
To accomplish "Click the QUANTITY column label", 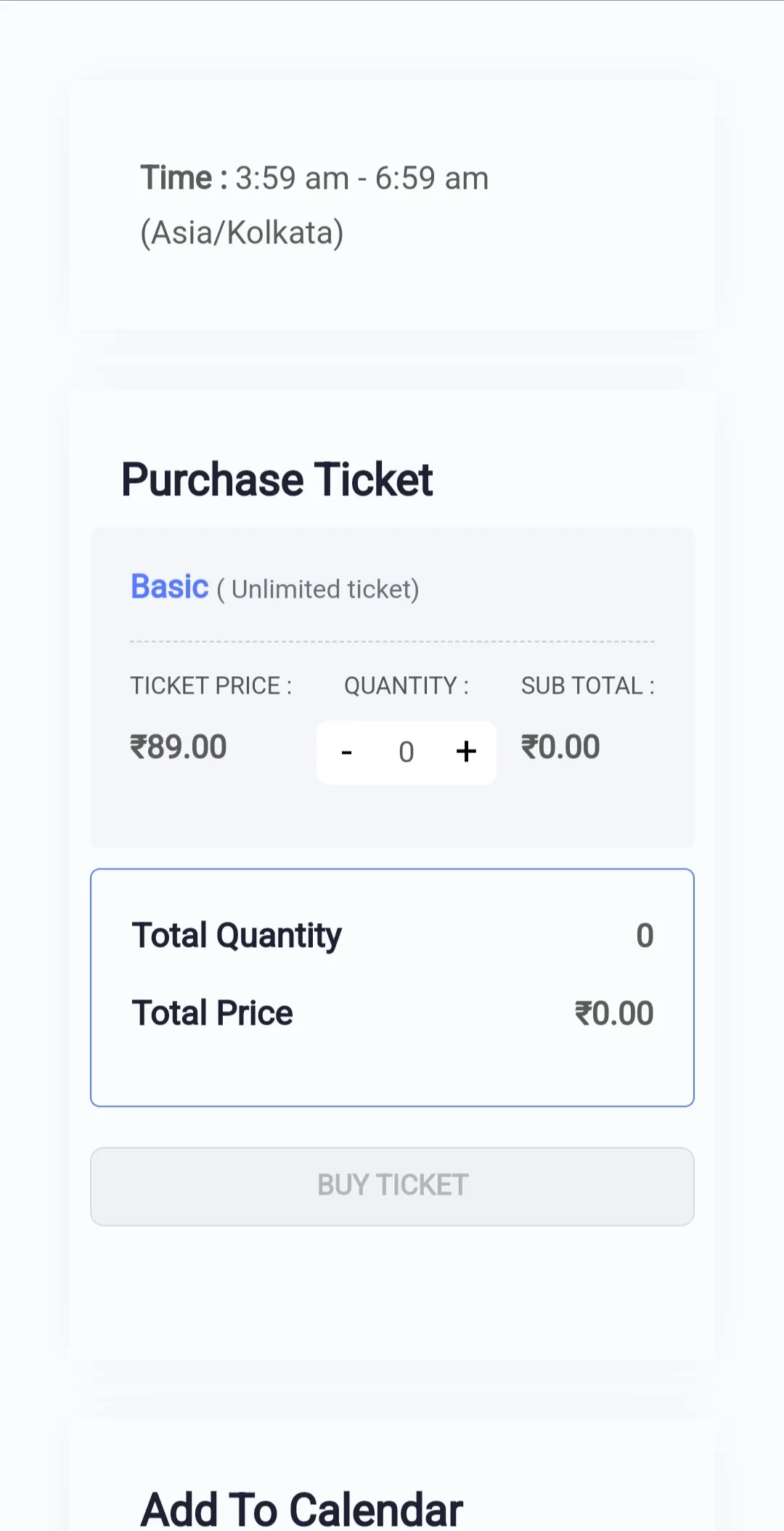I will point(407,686).
